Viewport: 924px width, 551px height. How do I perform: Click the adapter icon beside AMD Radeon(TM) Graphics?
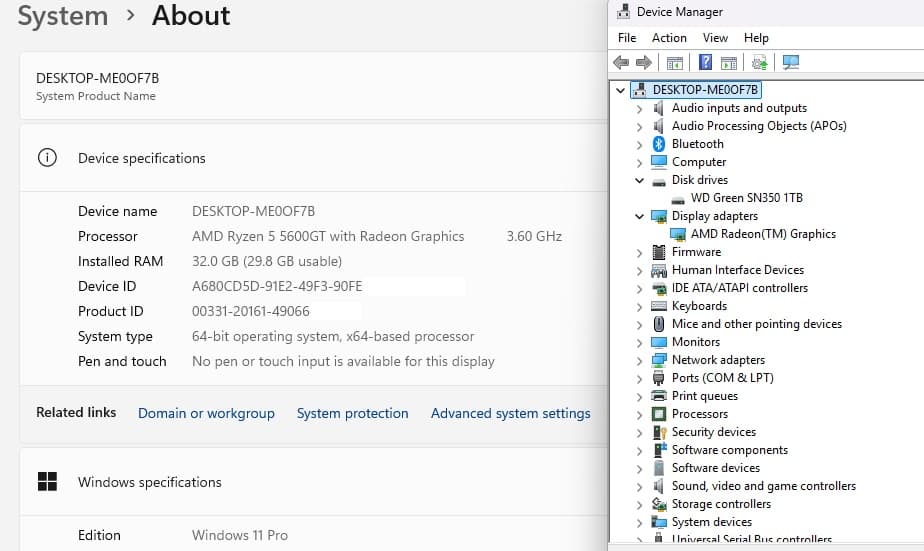tap(678, 234)
